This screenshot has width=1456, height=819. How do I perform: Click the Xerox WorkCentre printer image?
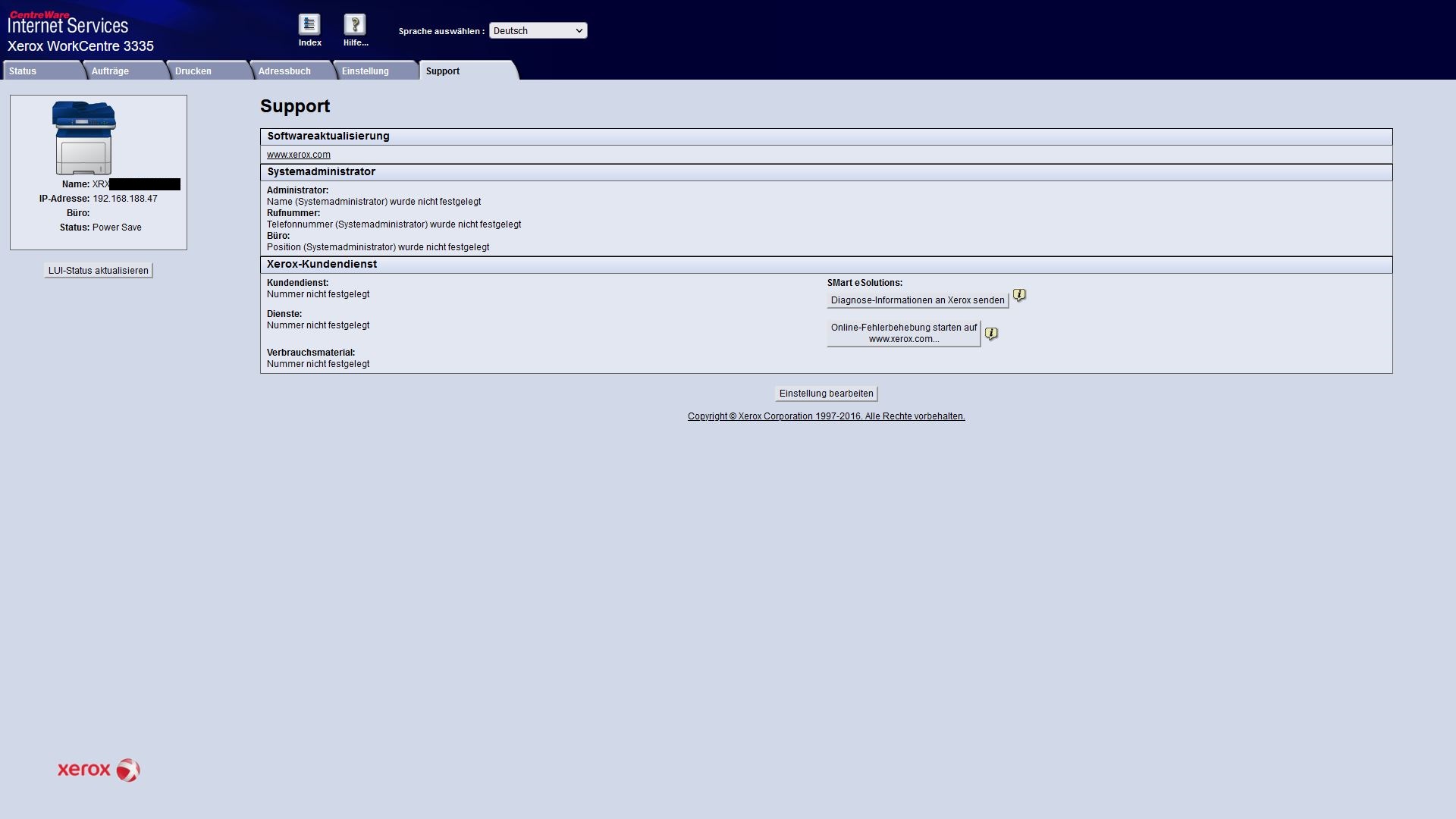point(84,138)
